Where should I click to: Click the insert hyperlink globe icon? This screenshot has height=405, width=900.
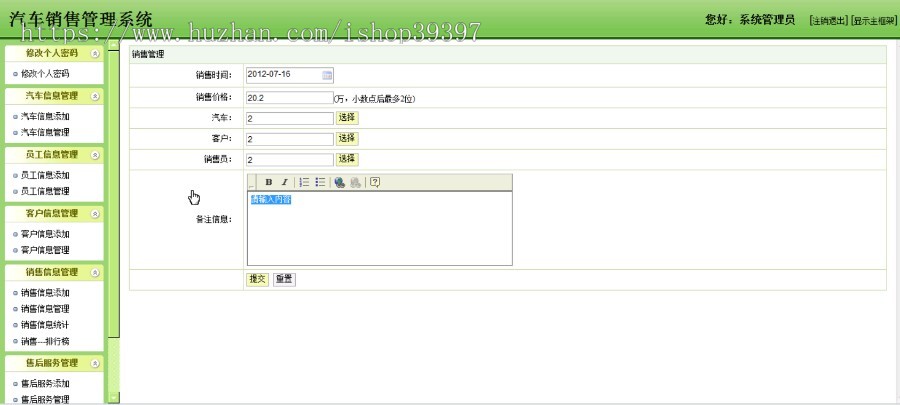pyautogui.click(x=340, y=182)
